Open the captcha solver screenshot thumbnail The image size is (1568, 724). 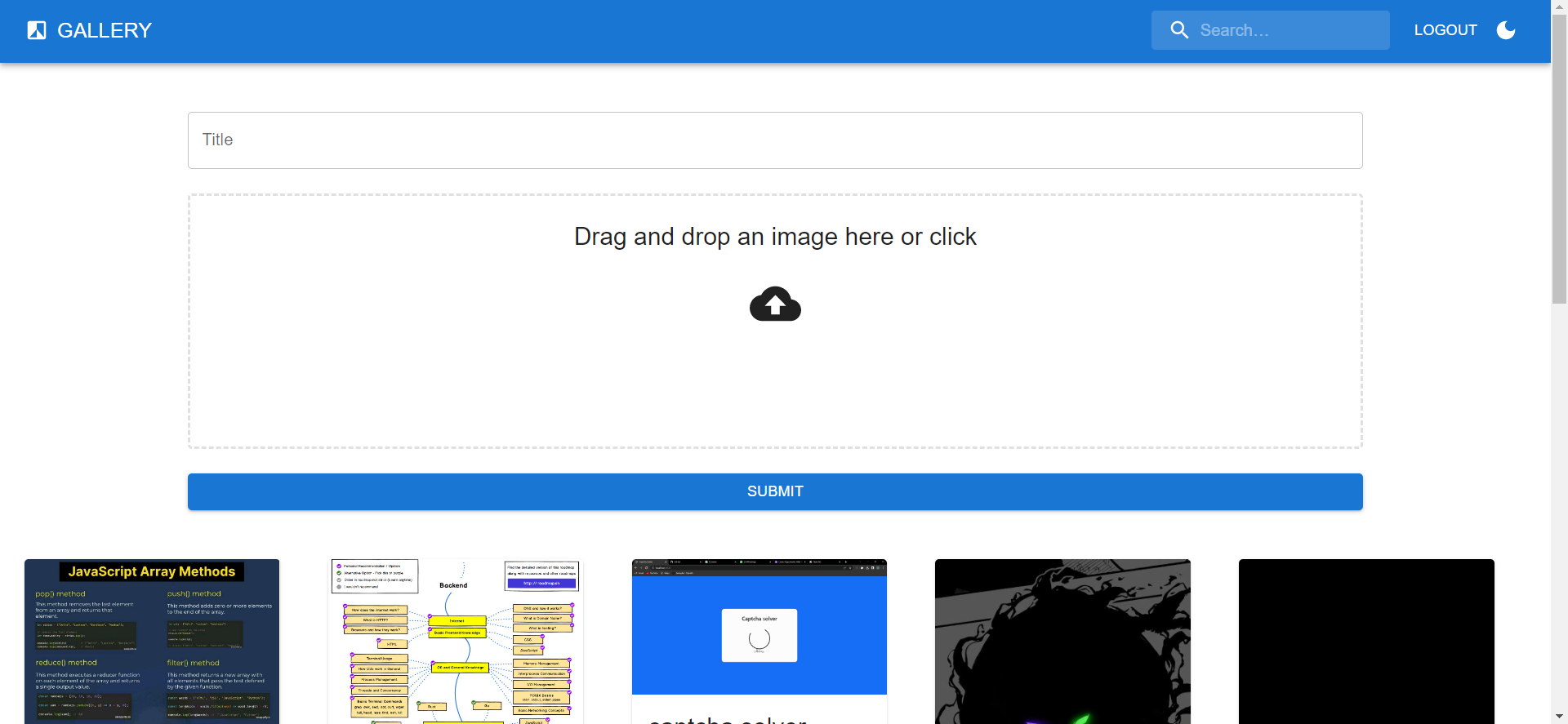click(x=759, y=627)
